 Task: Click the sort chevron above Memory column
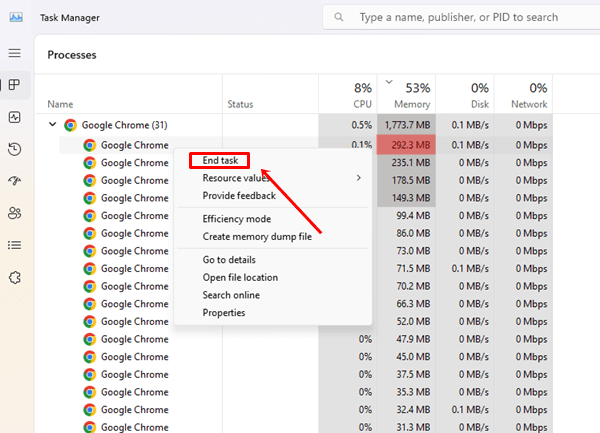click(x=389, y=83)
